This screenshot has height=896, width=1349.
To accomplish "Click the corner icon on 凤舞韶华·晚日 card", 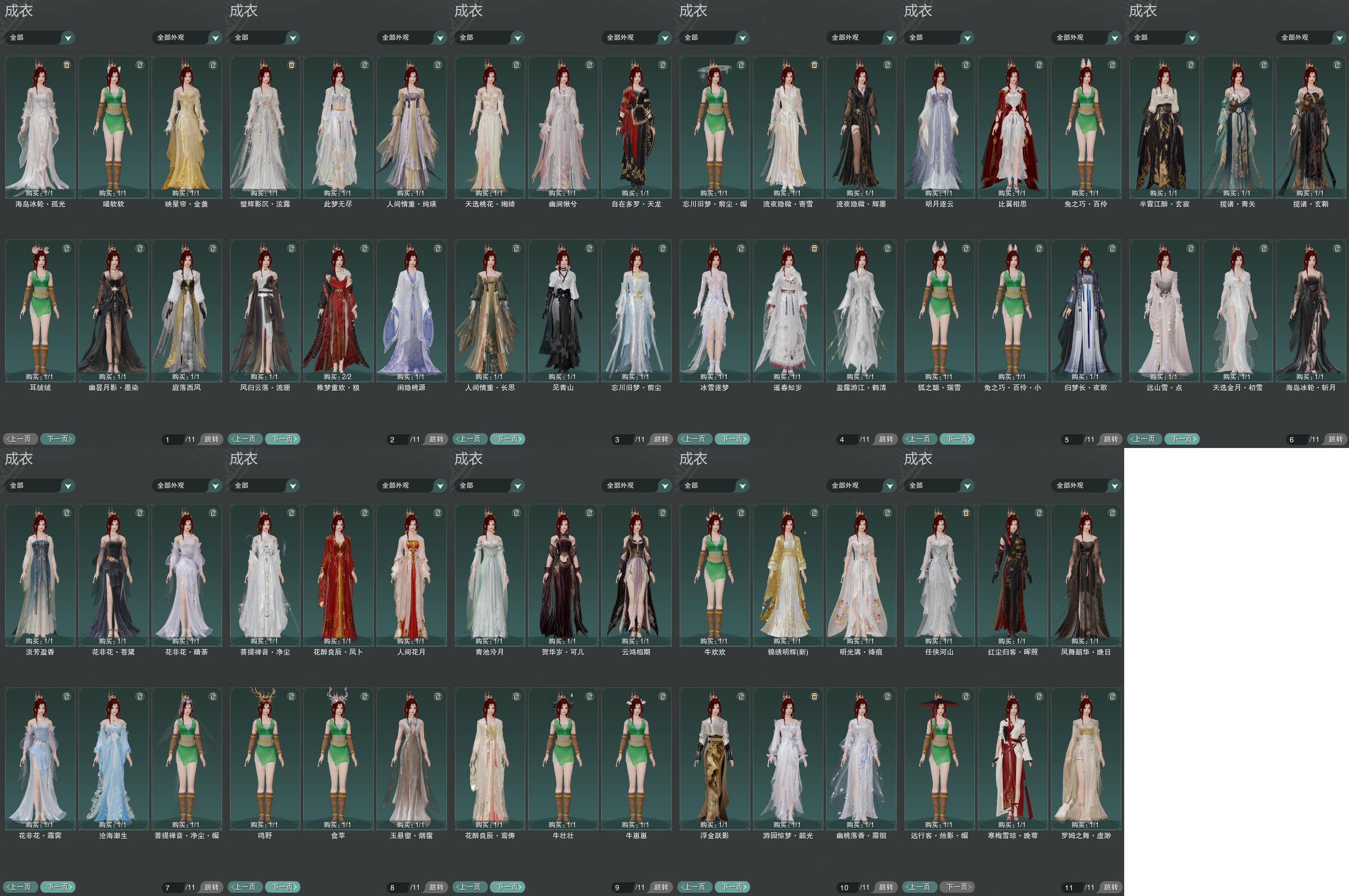I will pos(1112,513).
